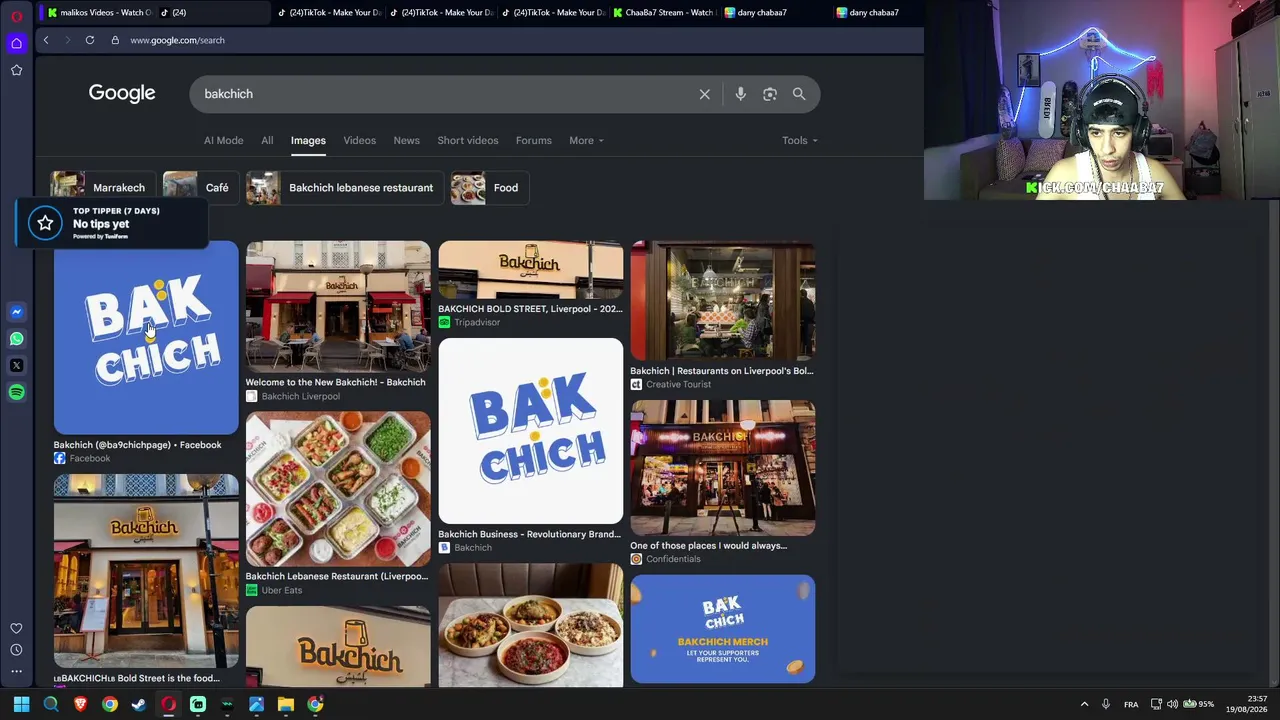Clear the search box with the X icon
Screen dimensions: 1280x720
coord(705,94)
